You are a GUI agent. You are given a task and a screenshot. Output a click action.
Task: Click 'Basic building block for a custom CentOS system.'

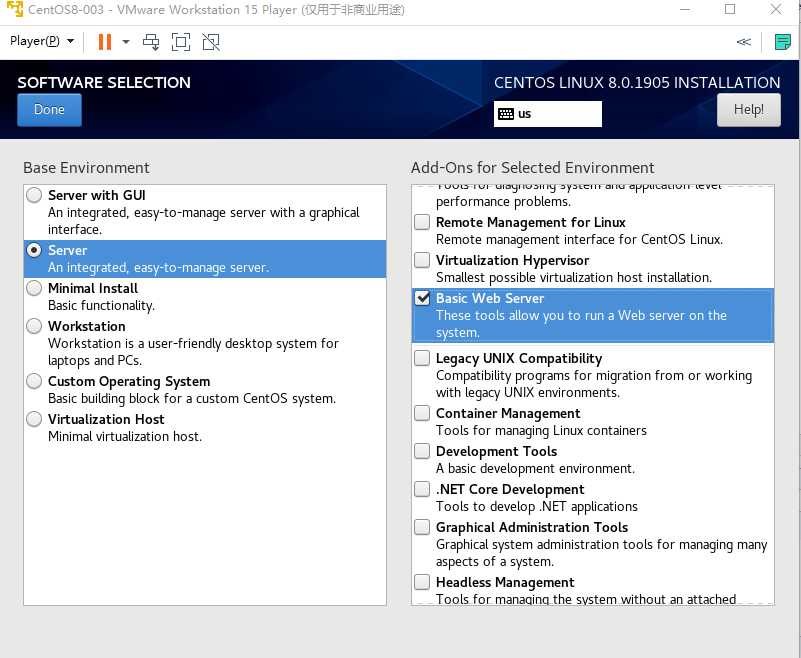click(x=192, y=398)
